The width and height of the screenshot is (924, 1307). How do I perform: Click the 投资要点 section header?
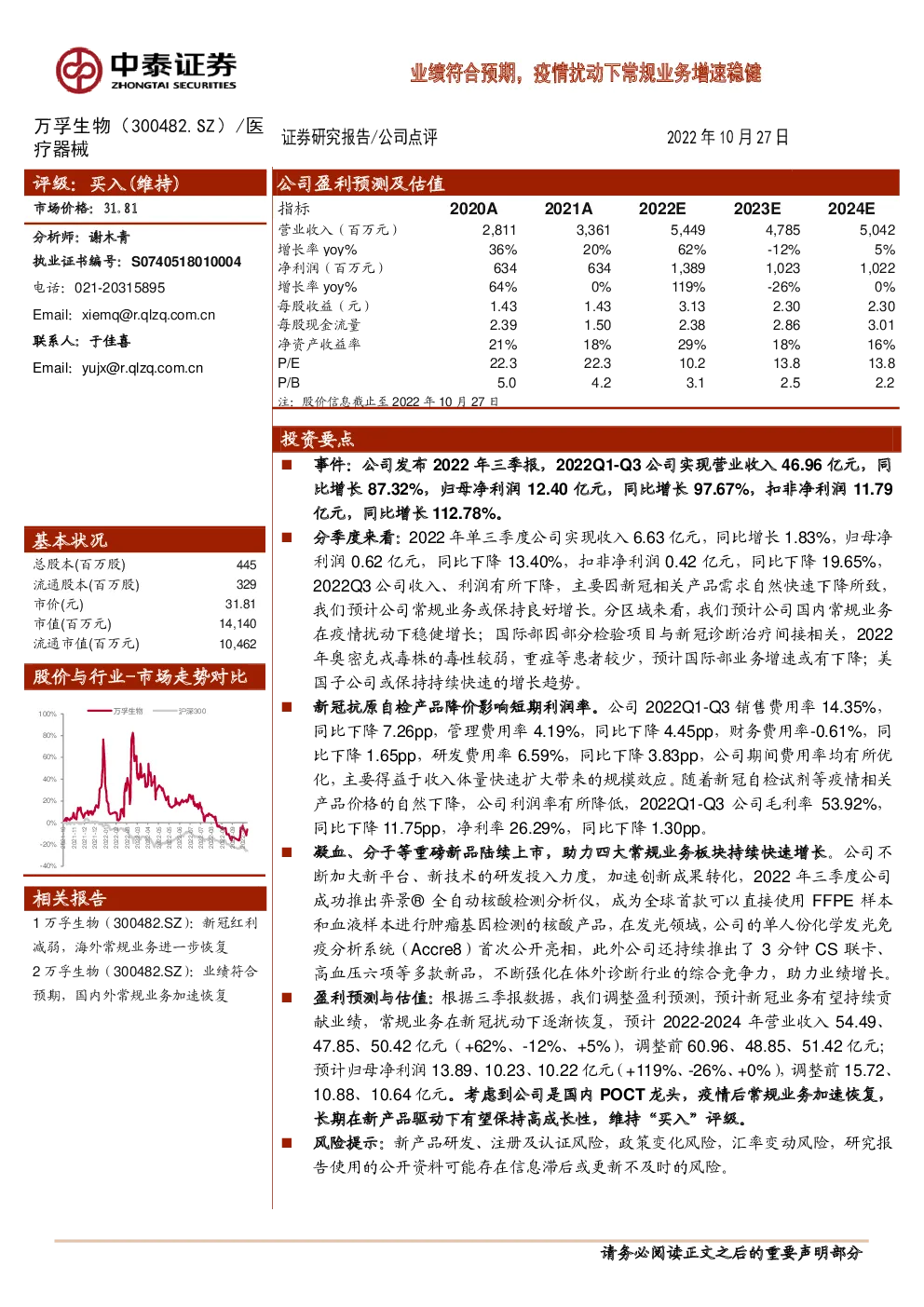[317, 439]
